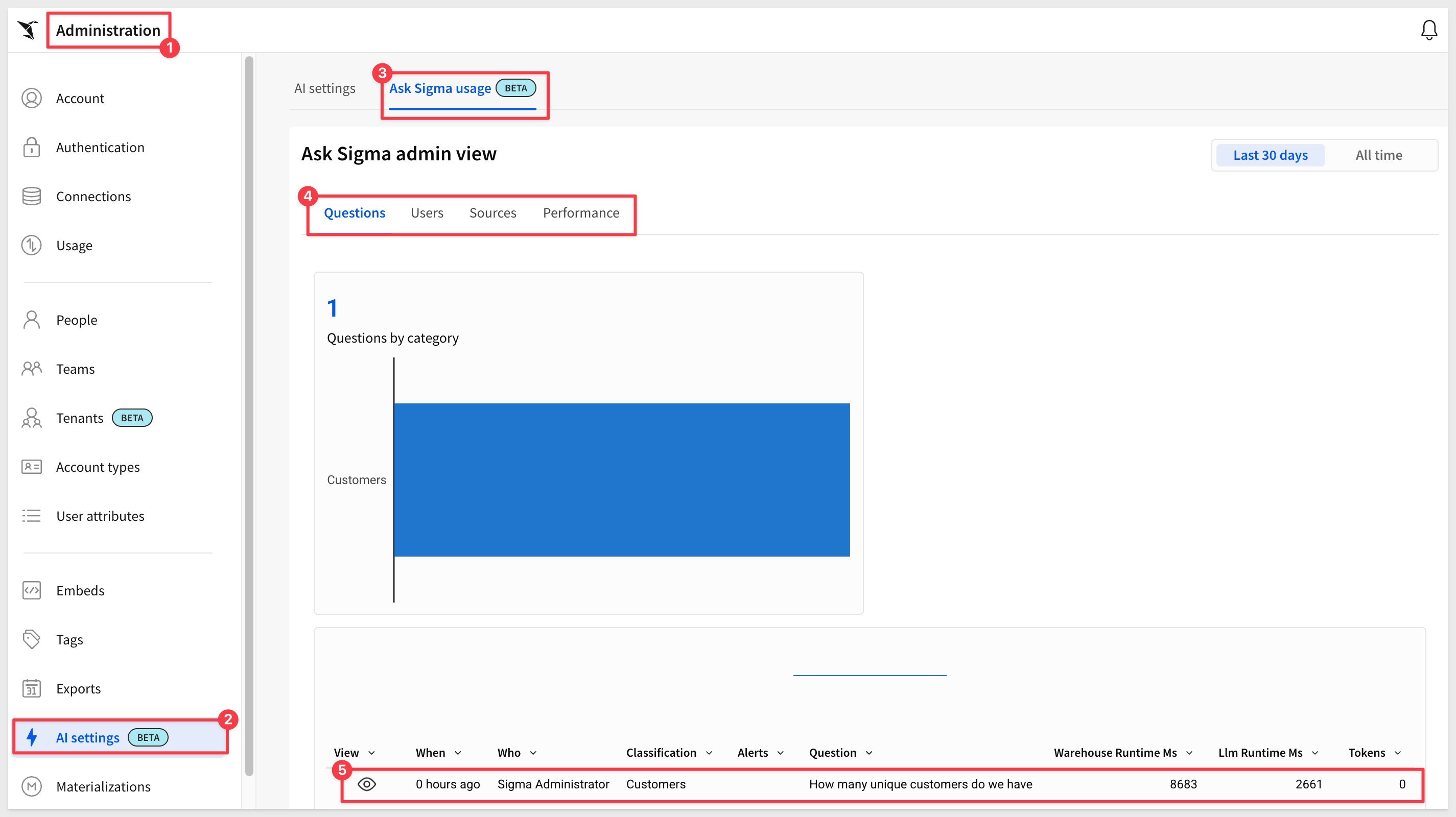Open the Warehouse Runtime Ms column dropdown
Viewport: 1456px width, 817px height.
click(x=1189, y=753)
